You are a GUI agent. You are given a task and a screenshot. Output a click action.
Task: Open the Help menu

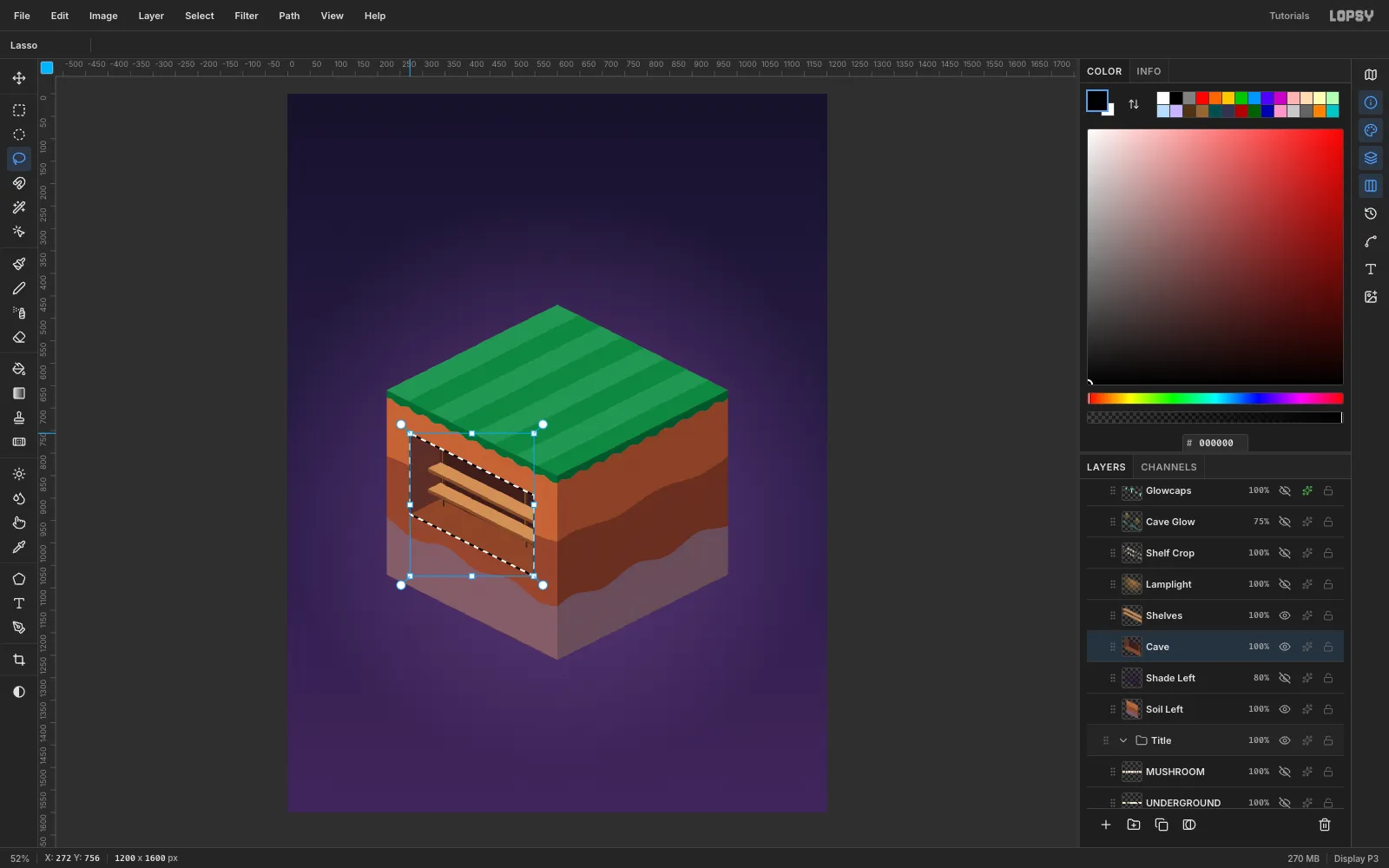point(375,16)
